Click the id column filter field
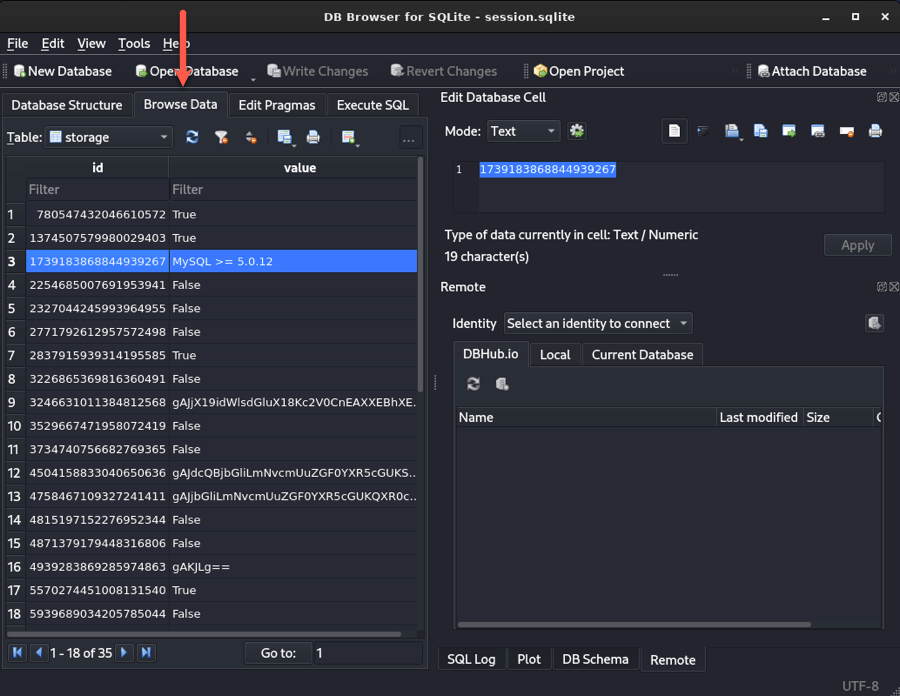Viewport: 900px width, 696px height. (97, 189)
